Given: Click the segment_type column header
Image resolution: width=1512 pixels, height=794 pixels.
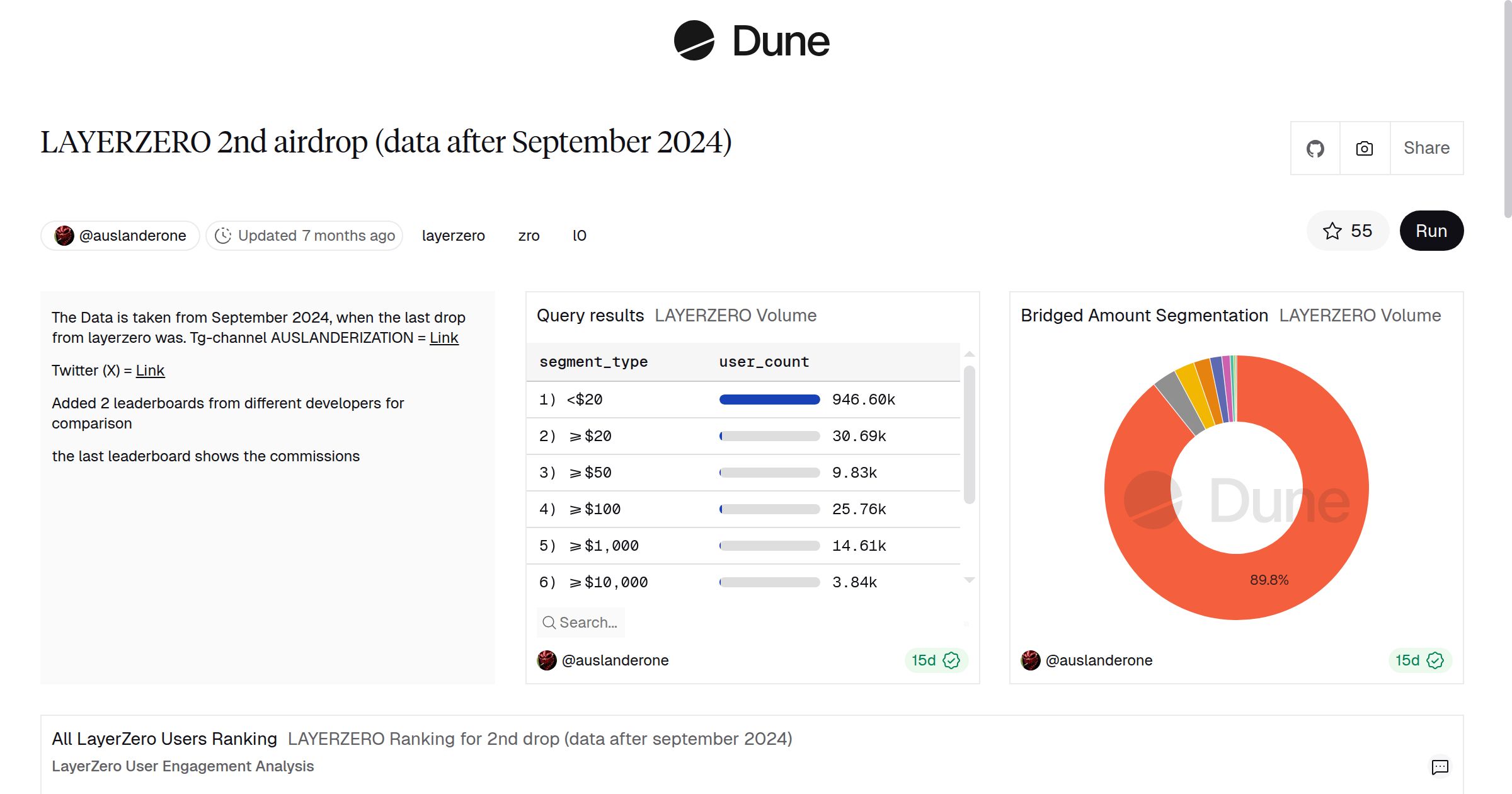Looking at the screenshot, I should 593,361.
